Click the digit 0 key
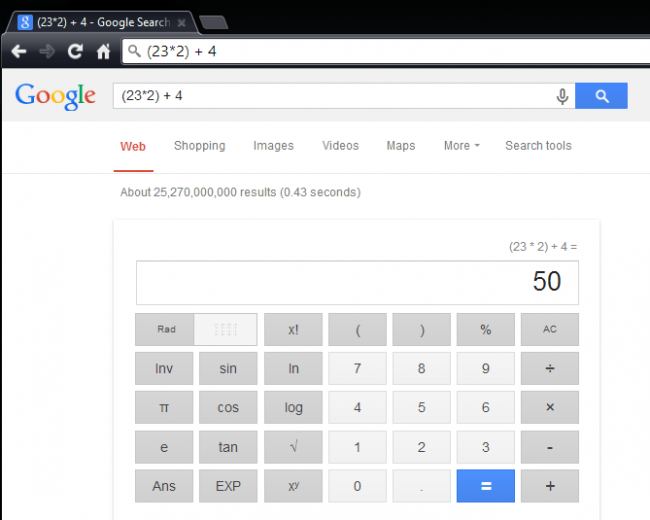650x520 pixels. (357, 486)
